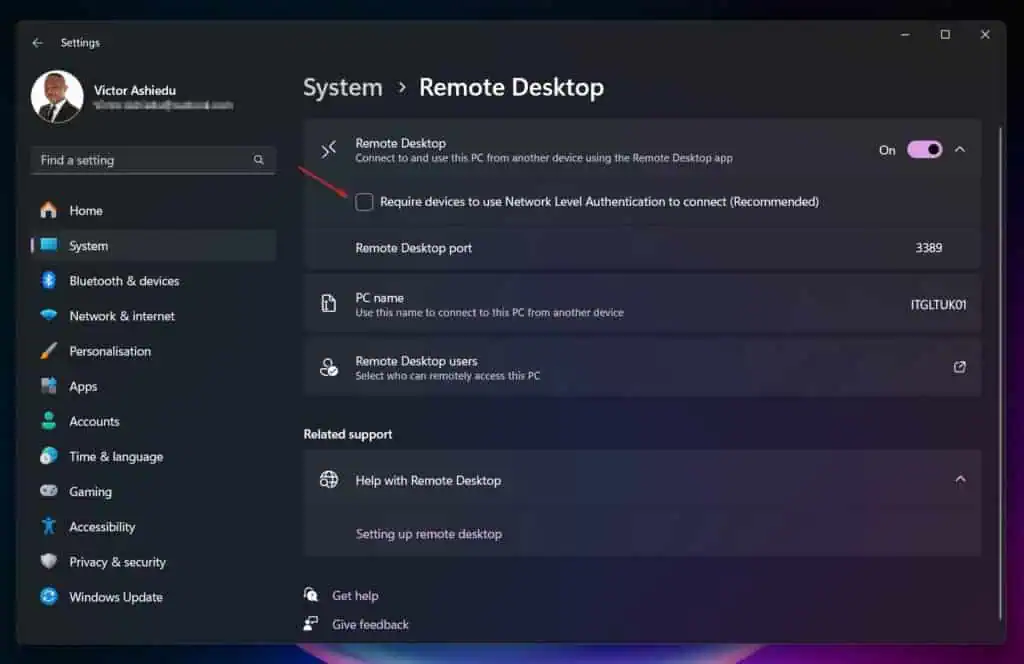Click the Windows Update refresh icon
Screen dimensions: 1024x664
[x=48, y=597]
